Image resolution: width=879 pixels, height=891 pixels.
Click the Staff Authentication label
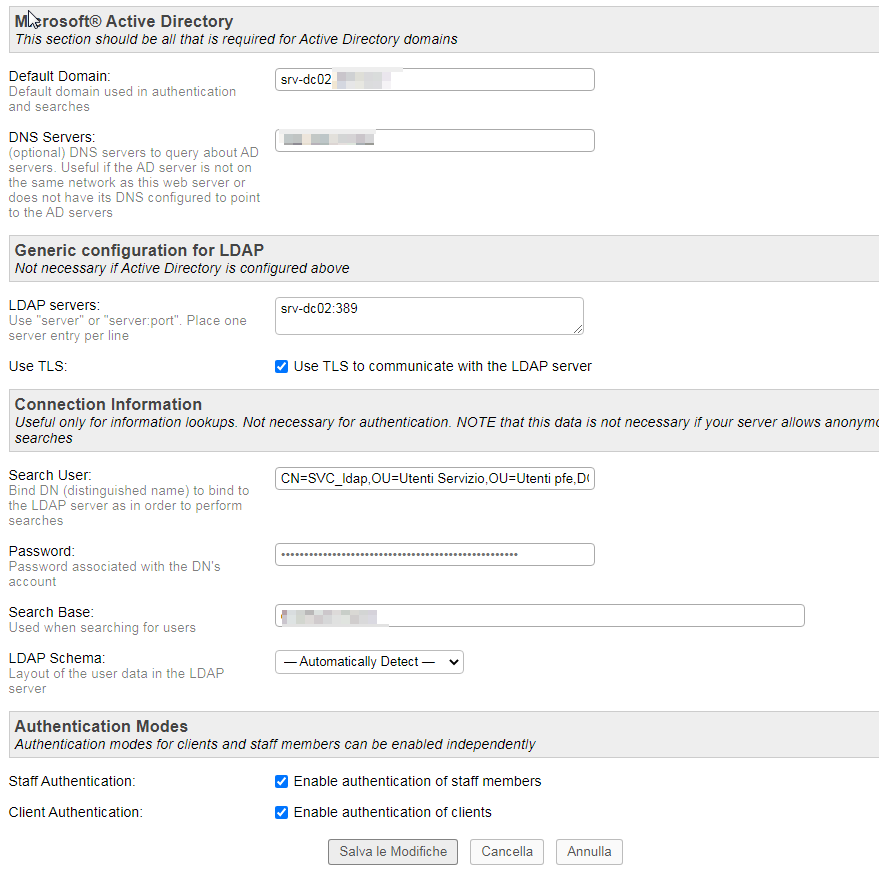(72, 781)
